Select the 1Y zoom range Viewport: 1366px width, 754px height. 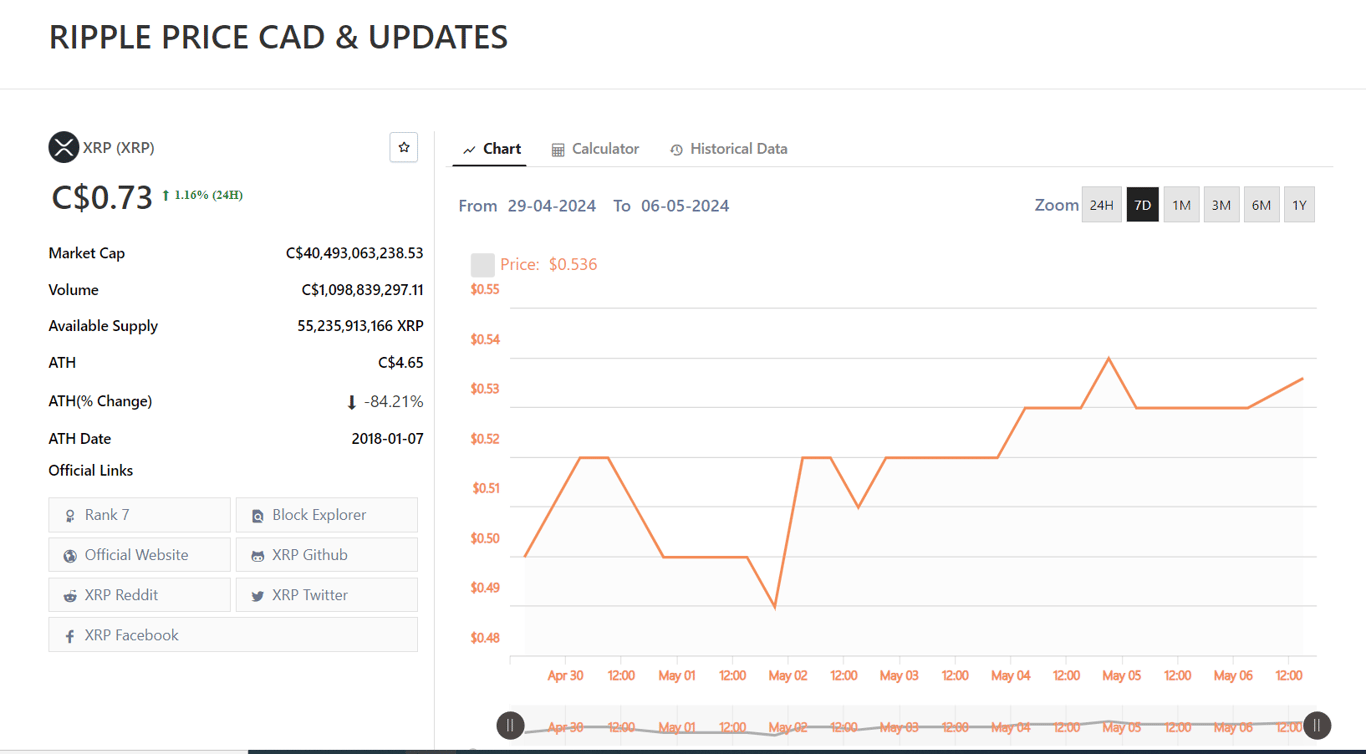(x=1299, y=205)
